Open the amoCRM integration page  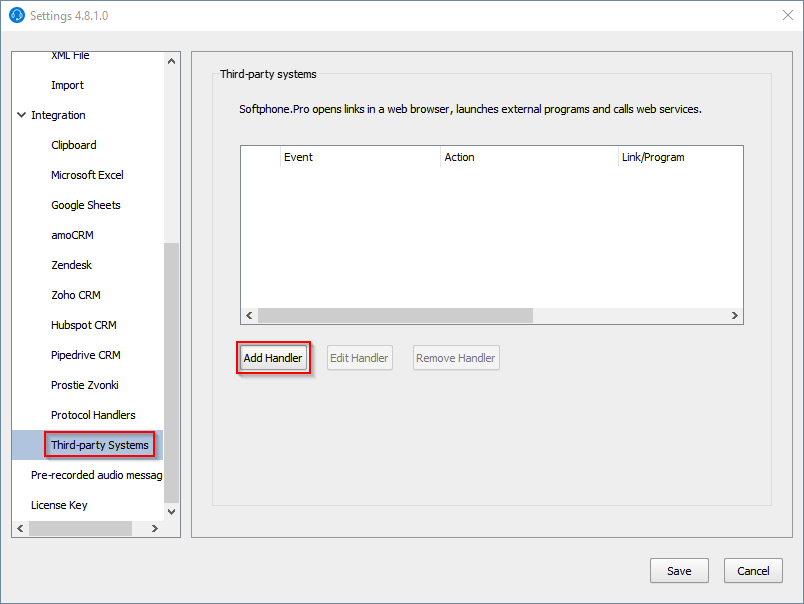(x=72, y=235)
